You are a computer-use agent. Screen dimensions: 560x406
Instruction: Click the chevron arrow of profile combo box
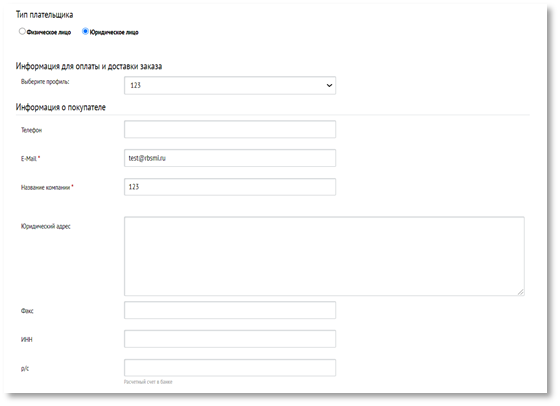click(x=329, y=85)
